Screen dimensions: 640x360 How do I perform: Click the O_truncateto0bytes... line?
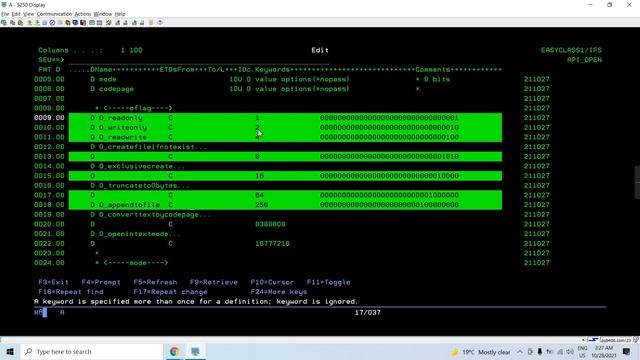pyautogui.click(x=140, y=185)
